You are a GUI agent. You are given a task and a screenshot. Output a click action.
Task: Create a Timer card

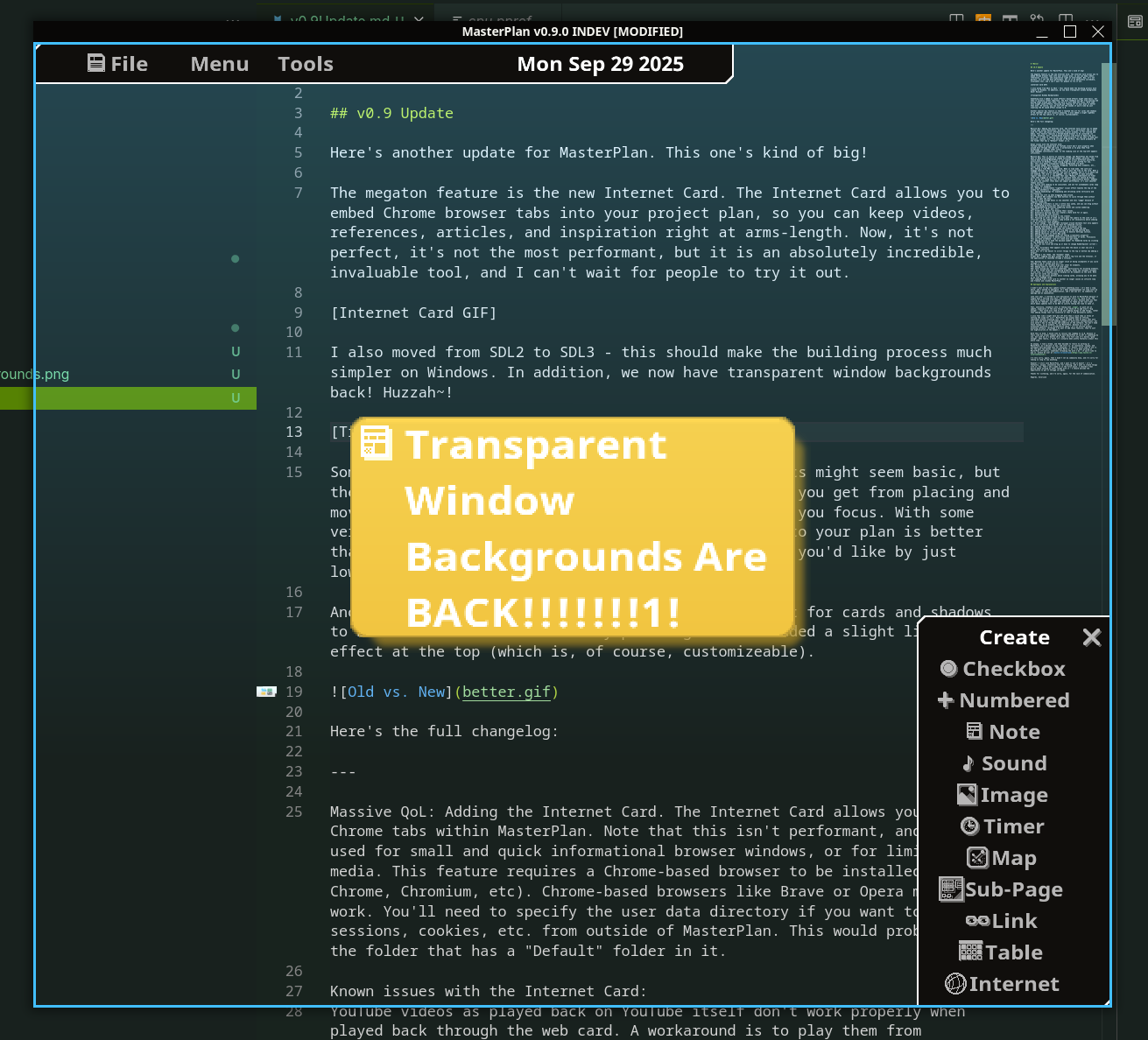tap(1004, 826)
